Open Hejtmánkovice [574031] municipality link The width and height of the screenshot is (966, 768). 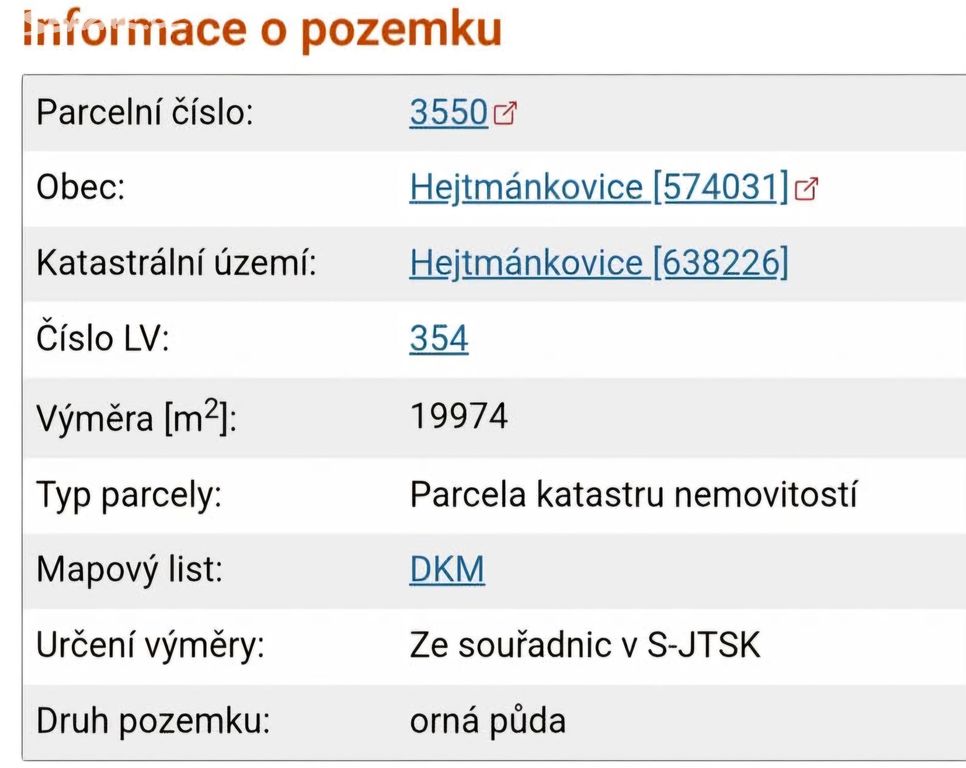tap(599, 187)
